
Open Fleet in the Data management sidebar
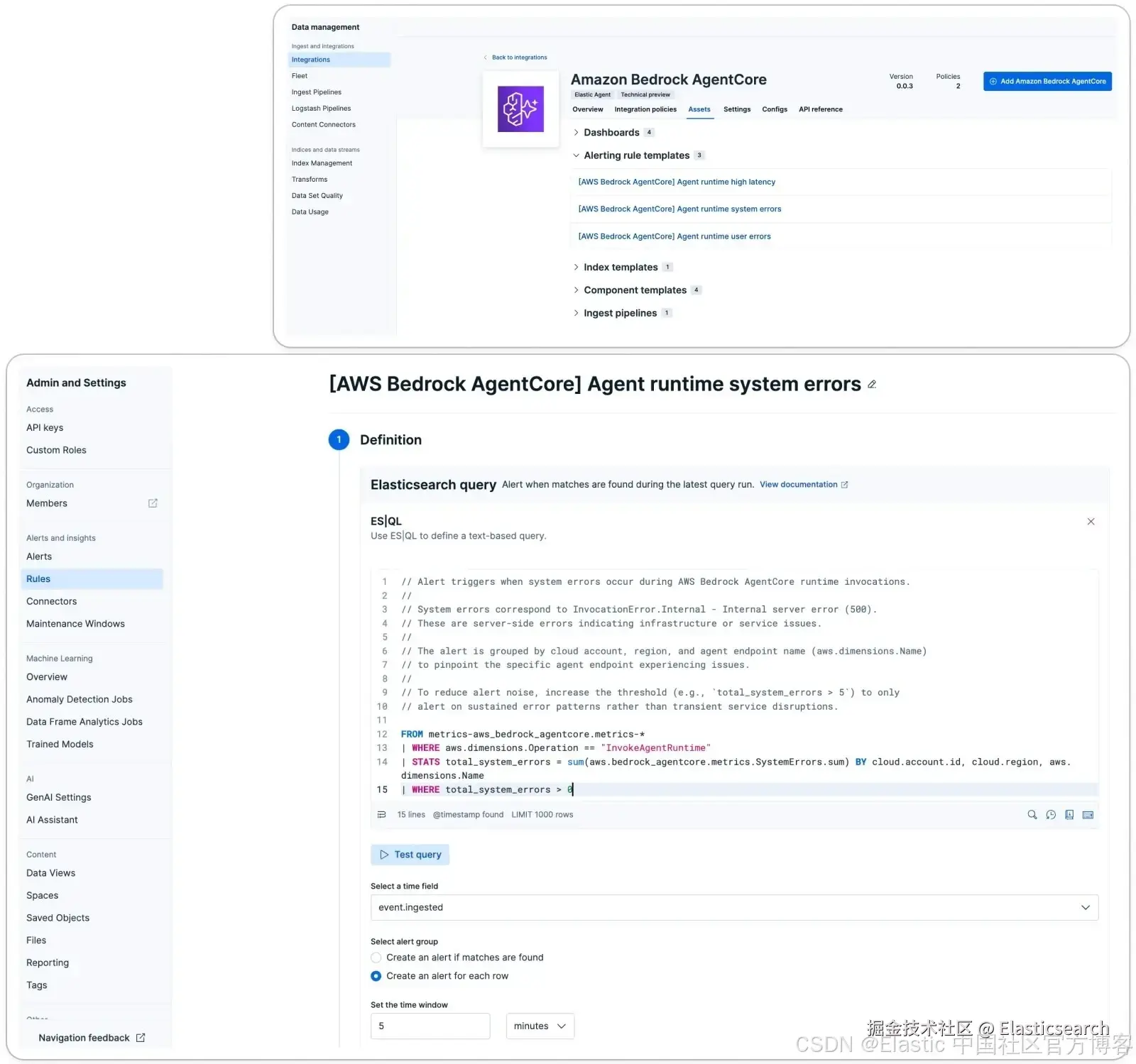300,76
